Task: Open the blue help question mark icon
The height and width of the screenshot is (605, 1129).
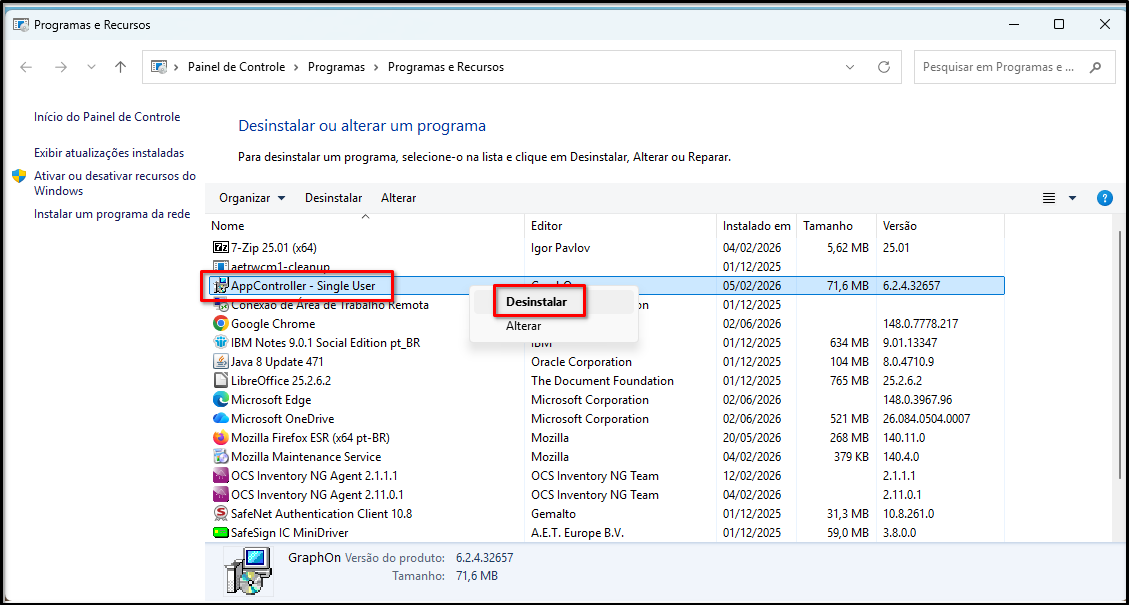Action: click(x=1105, y=198)
